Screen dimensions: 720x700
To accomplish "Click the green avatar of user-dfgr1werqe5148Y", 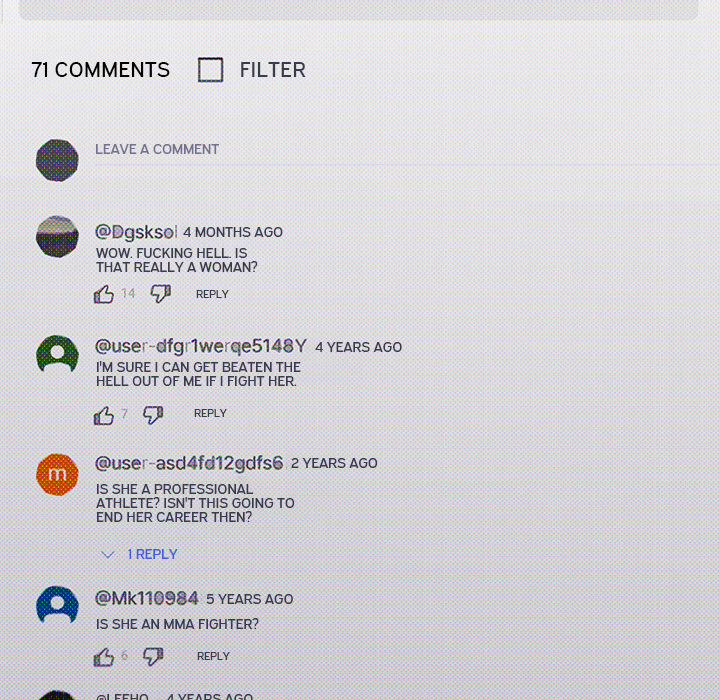I will (57, 355).
